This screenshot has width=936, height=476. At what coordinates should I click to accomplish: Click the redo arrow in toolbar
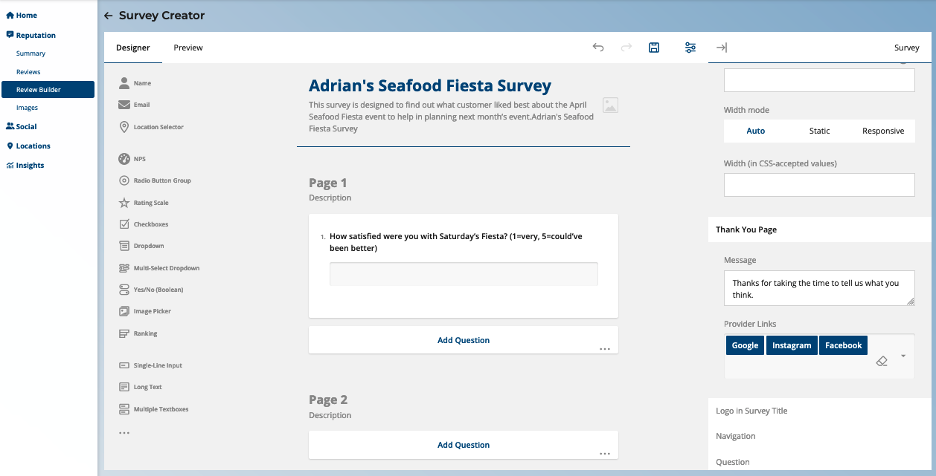(x=626, y=47)
